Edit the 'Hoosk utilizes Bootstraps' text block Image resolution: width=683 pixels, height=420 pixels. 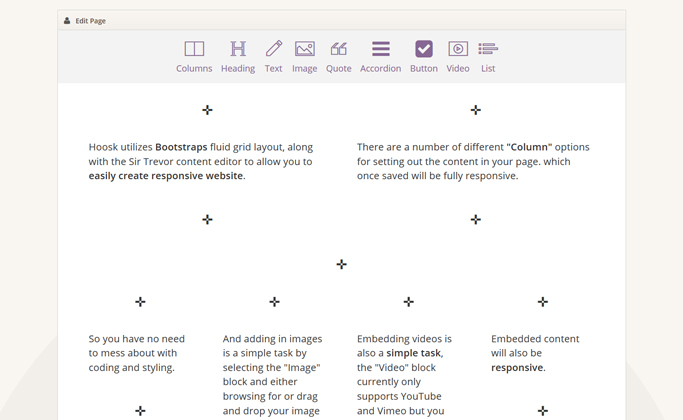tap(200, 161)
